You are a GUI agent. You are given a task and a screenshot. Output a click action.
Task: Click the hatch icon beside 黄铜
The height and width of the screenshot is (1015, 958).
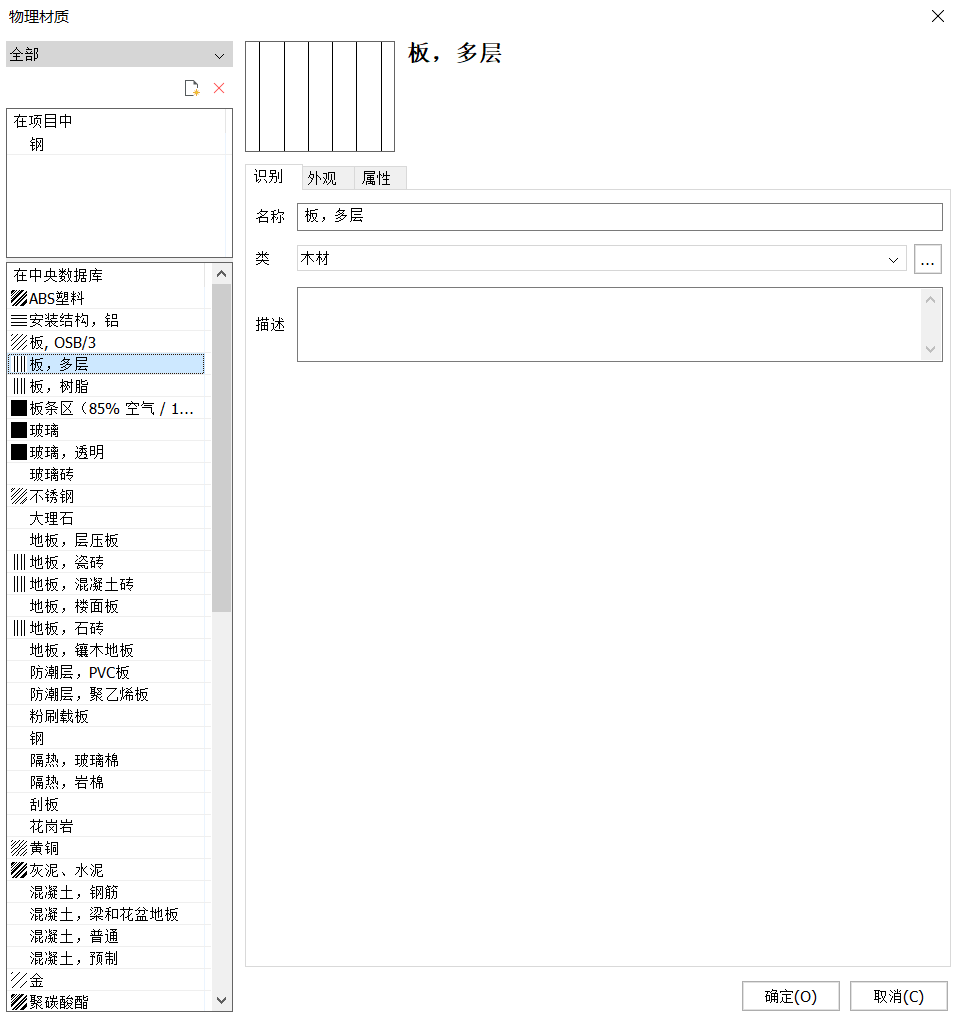pyautogui.click(x=18, y=848)
